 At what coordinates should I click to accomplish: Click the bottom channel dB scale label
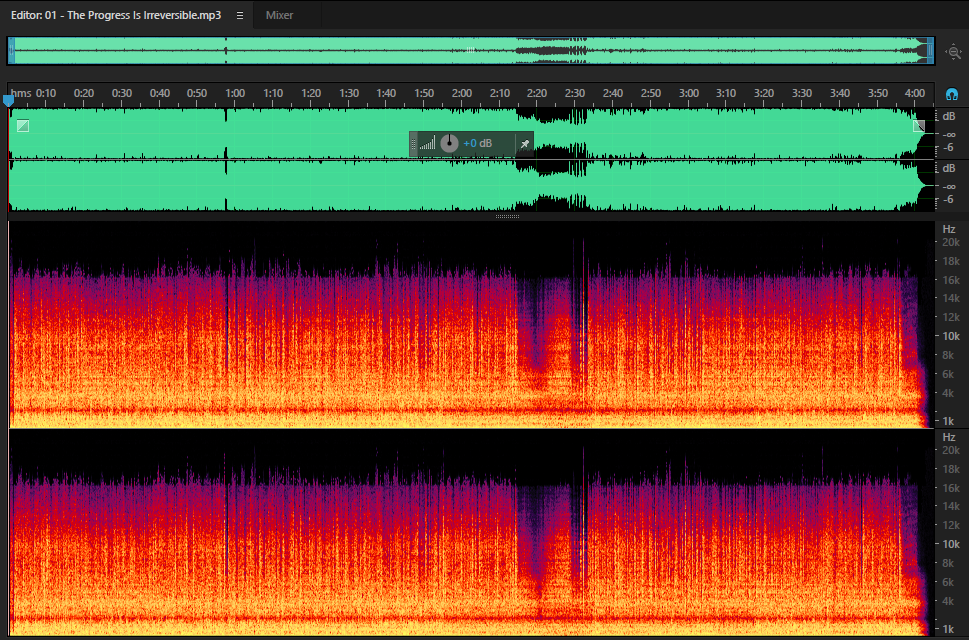tap(949, 168)
